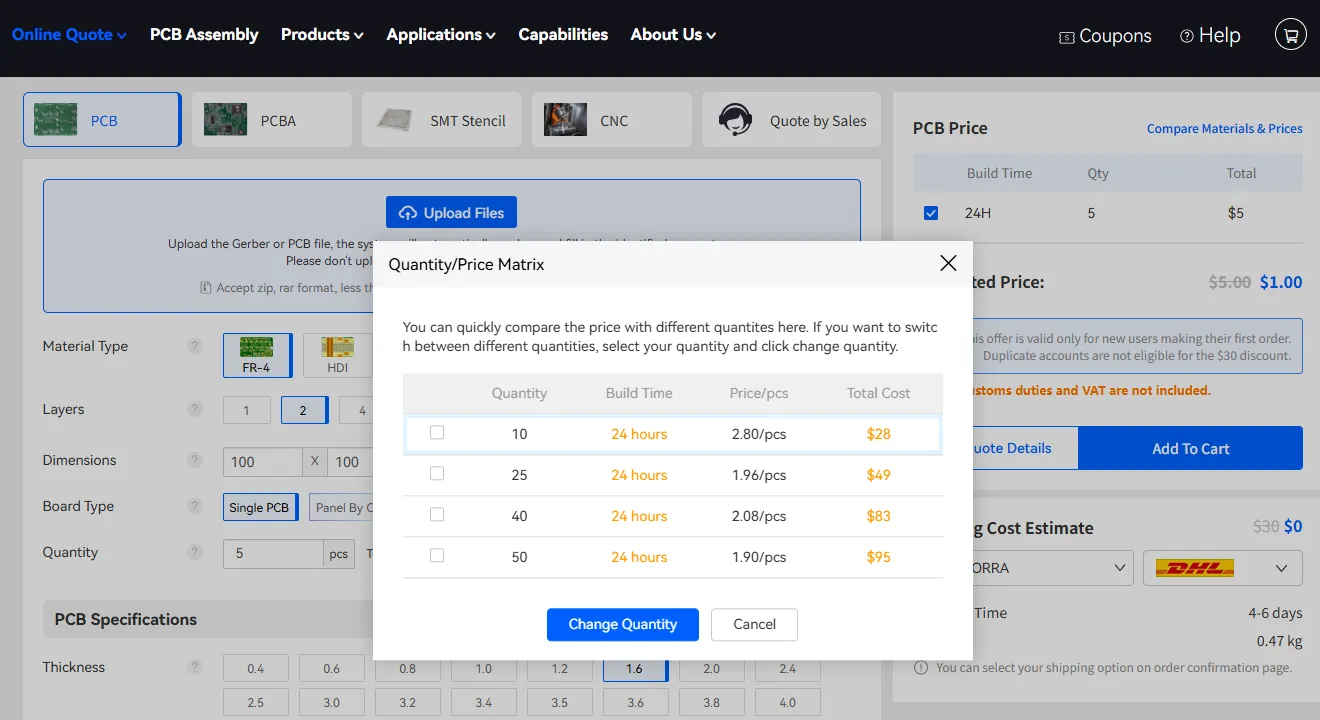Open the Coupons ticket icon
The width and height of the screenshot is (1320, 720).
coord(1067,37)
